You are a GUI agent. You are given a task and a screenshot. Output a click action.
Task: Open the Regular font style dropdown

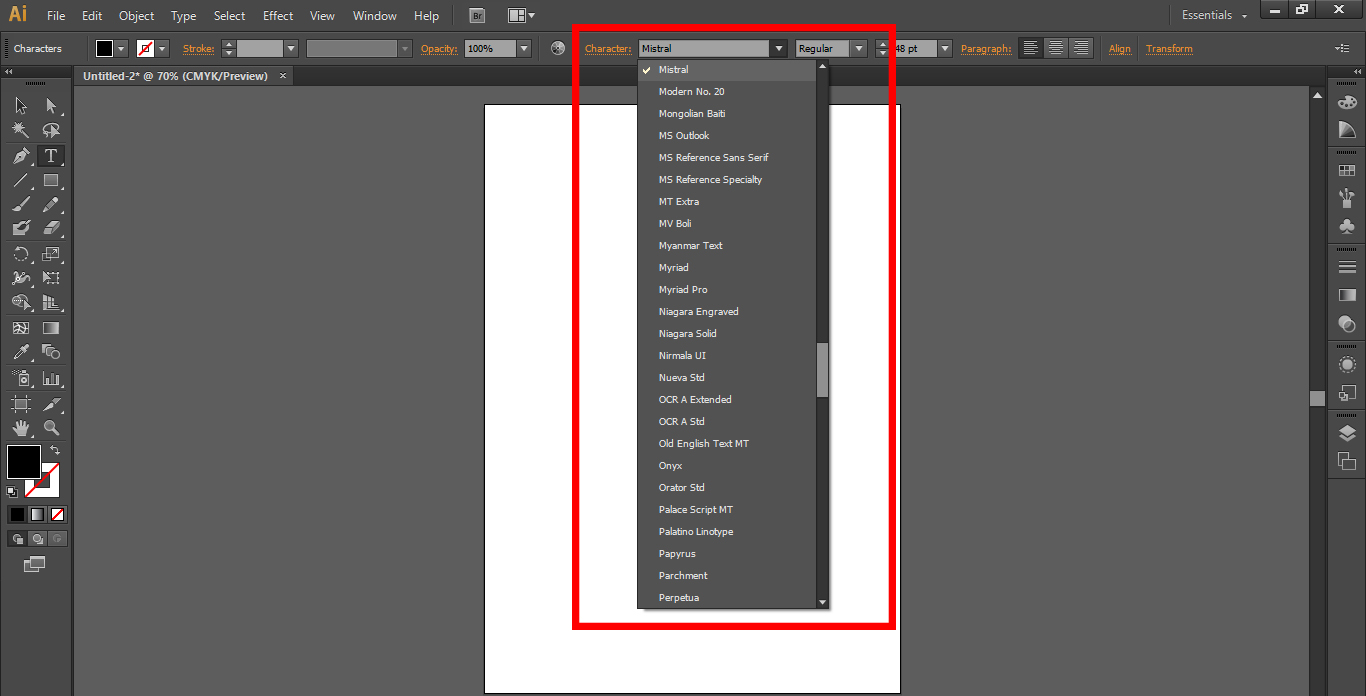(857, 47)
